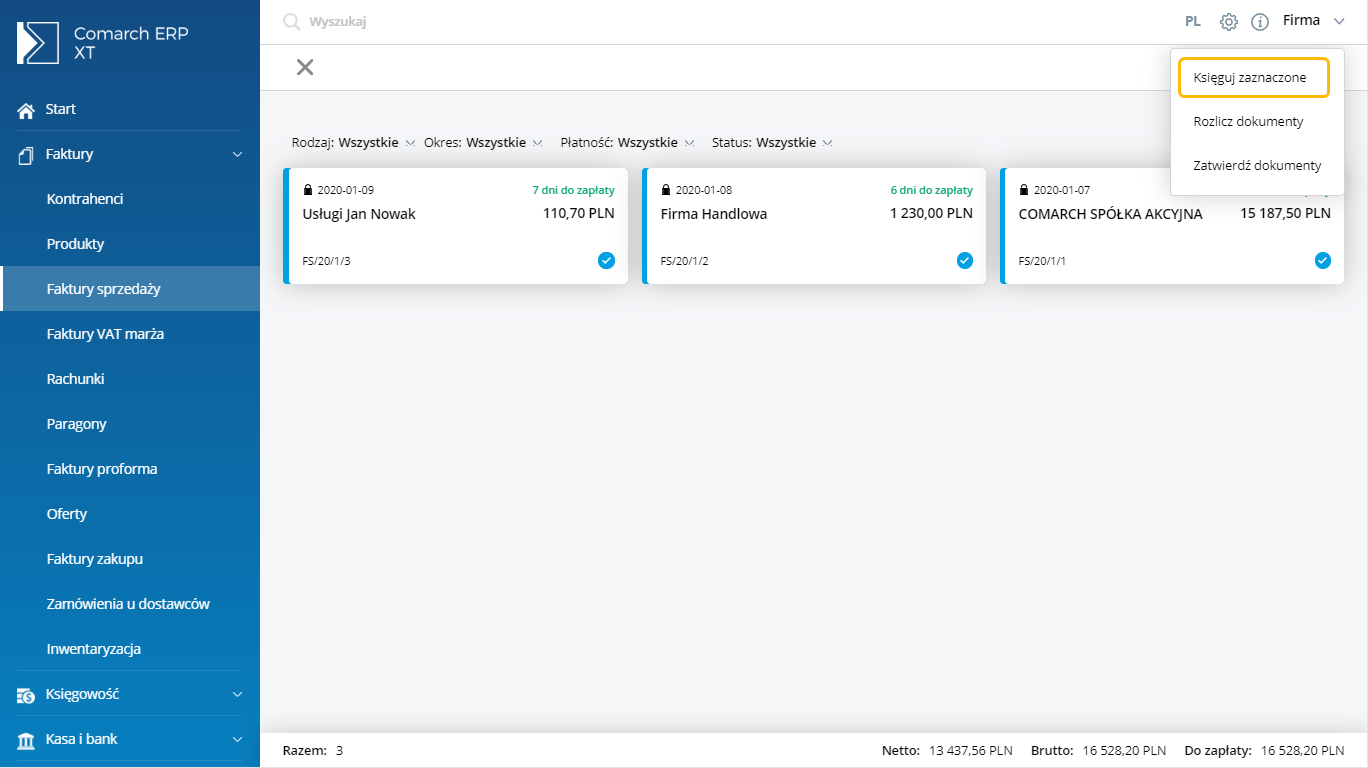This screenshot has height=768, width=1368.
Task: Collapse the Faktury section chevron
Action: click(x=237, y=155)
